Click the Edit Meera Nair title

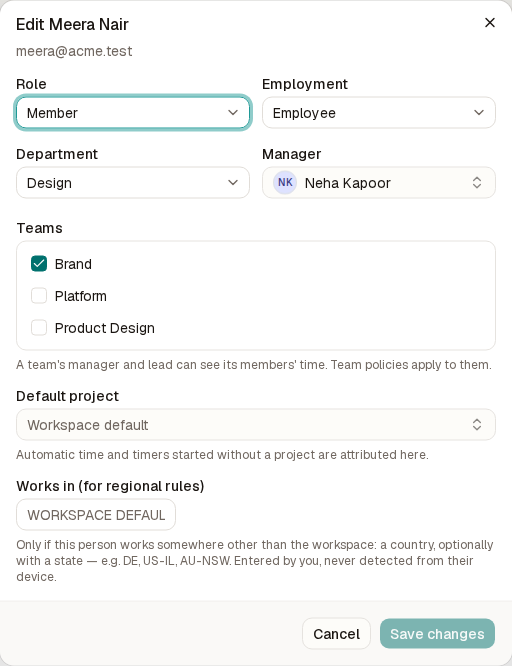point(72,25)
